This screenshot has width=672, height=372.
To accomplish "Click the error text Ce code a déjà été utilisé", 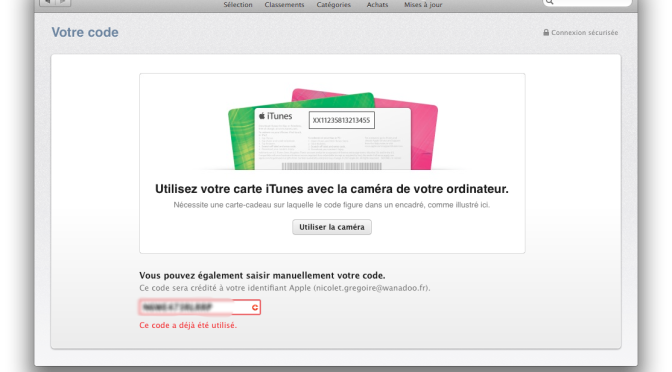I will pos(188,325).
